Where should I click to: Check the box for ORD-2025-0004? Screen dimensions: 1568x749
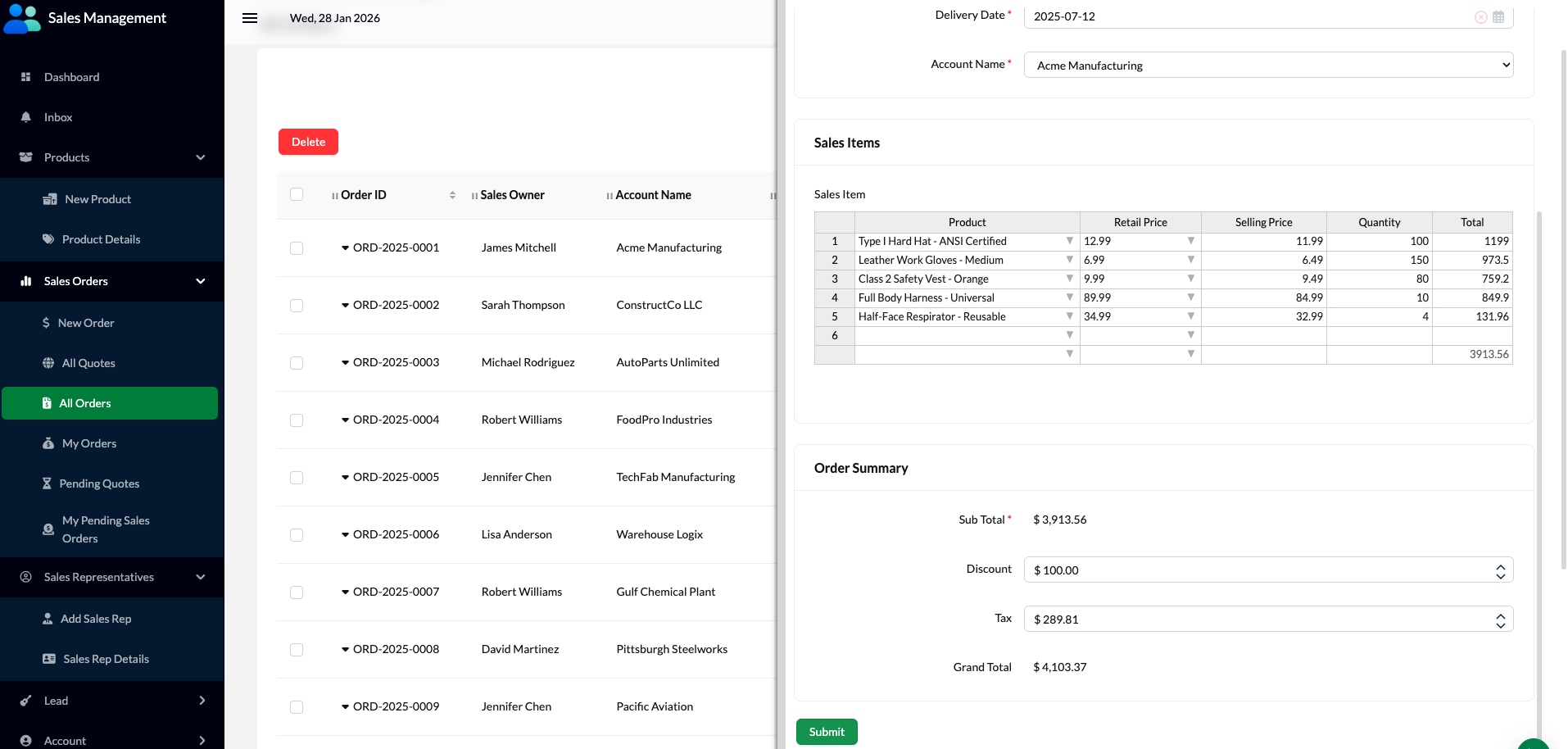pos(297,420)
